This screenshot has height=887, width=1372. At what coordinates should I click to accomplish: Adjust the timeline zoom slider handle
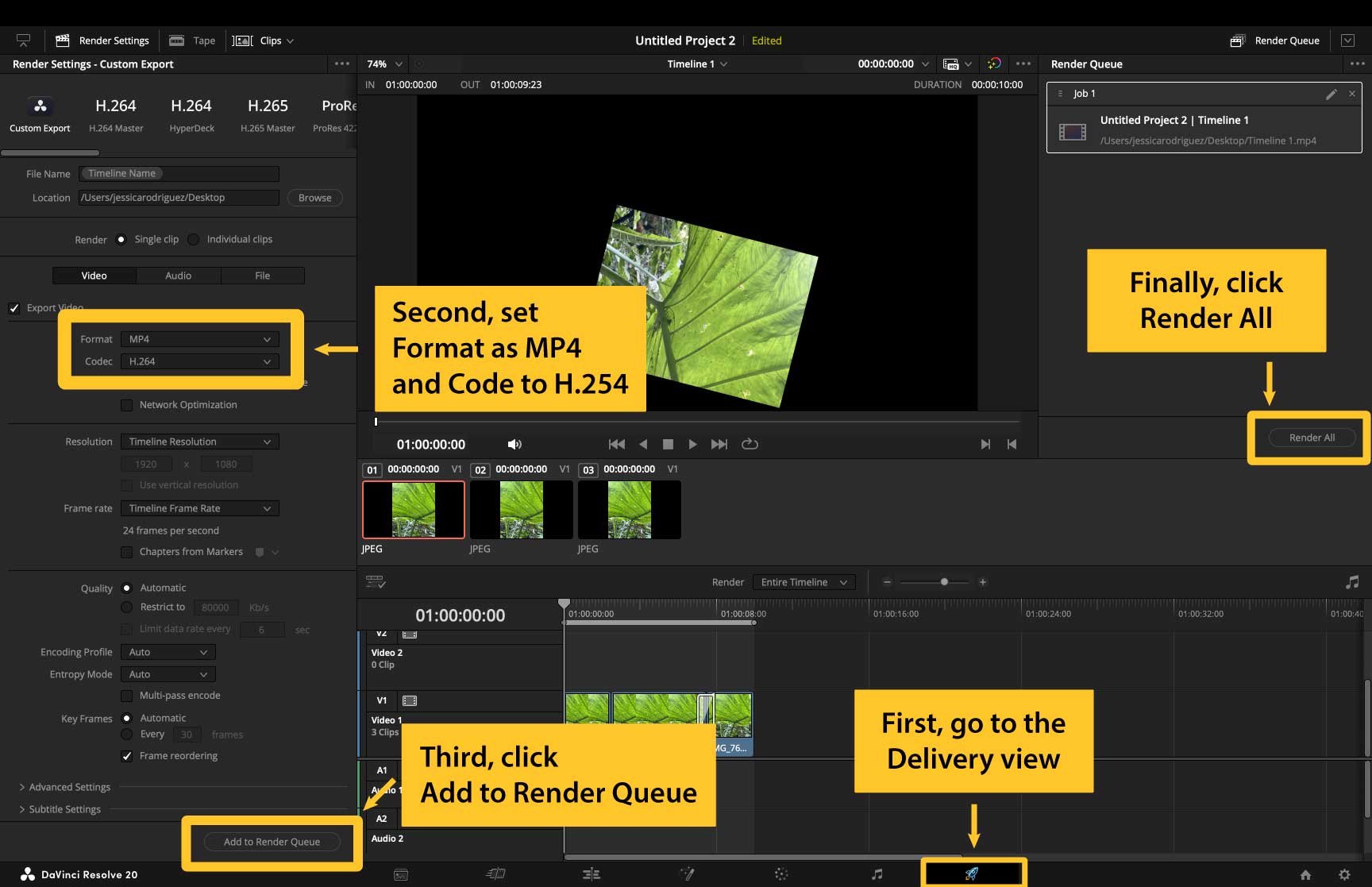(944, 582)
